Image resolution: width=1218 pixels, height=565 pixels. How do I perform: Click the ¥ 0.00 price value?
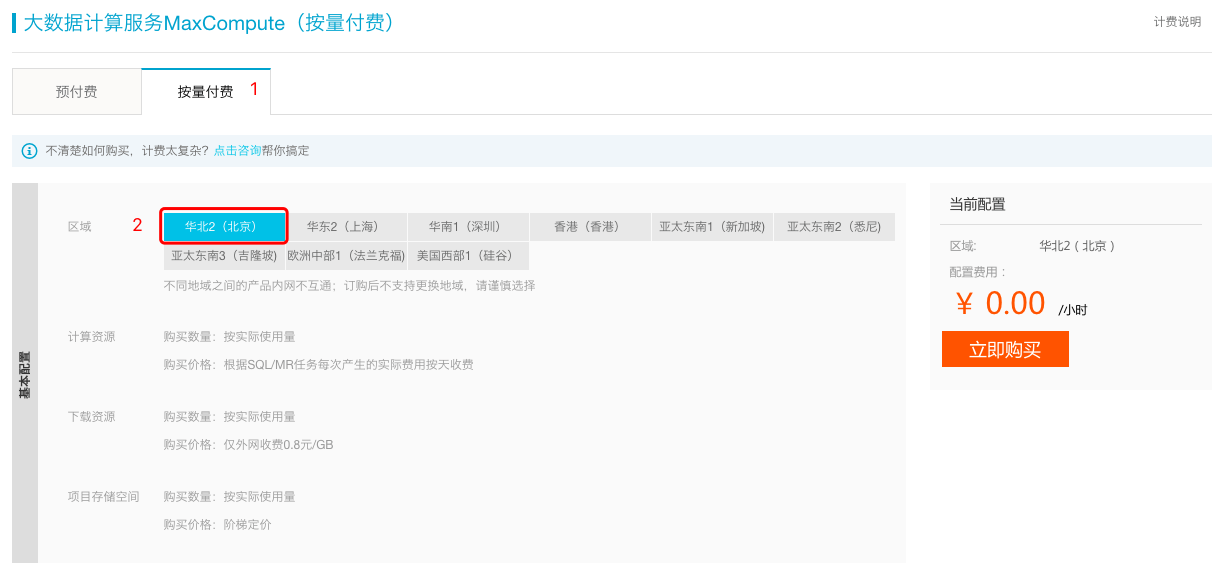click(1000, 303)
